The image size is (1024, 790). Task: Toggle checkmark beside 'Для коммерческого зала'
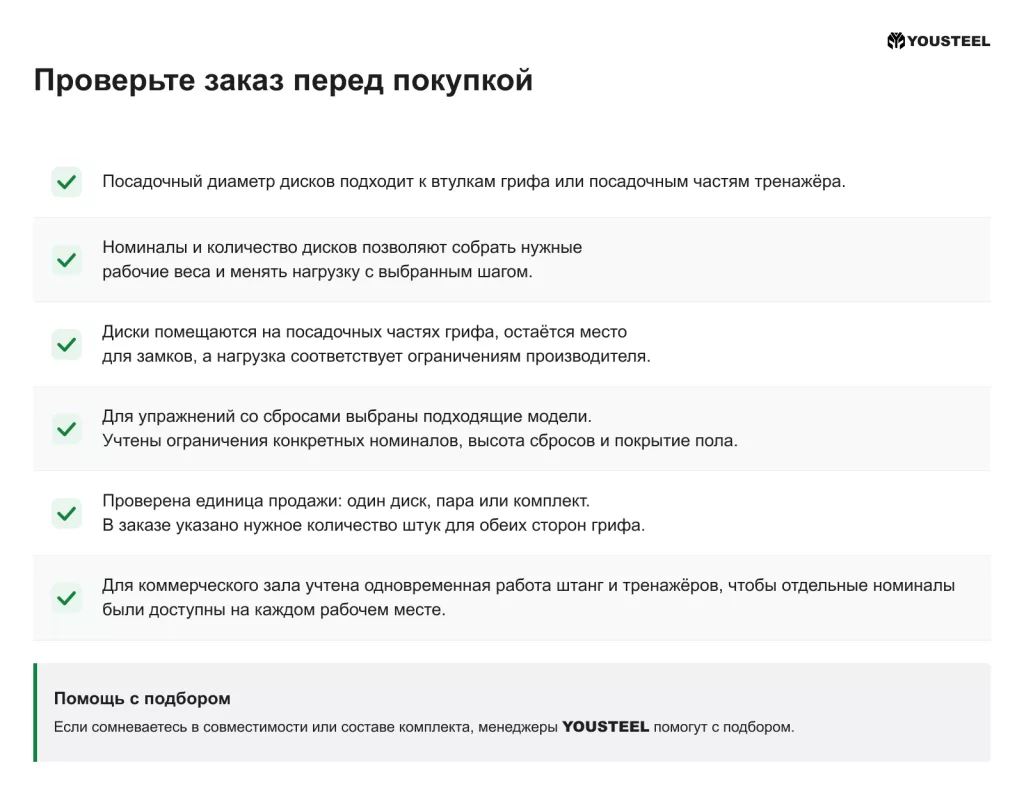(x=67, y=597)
